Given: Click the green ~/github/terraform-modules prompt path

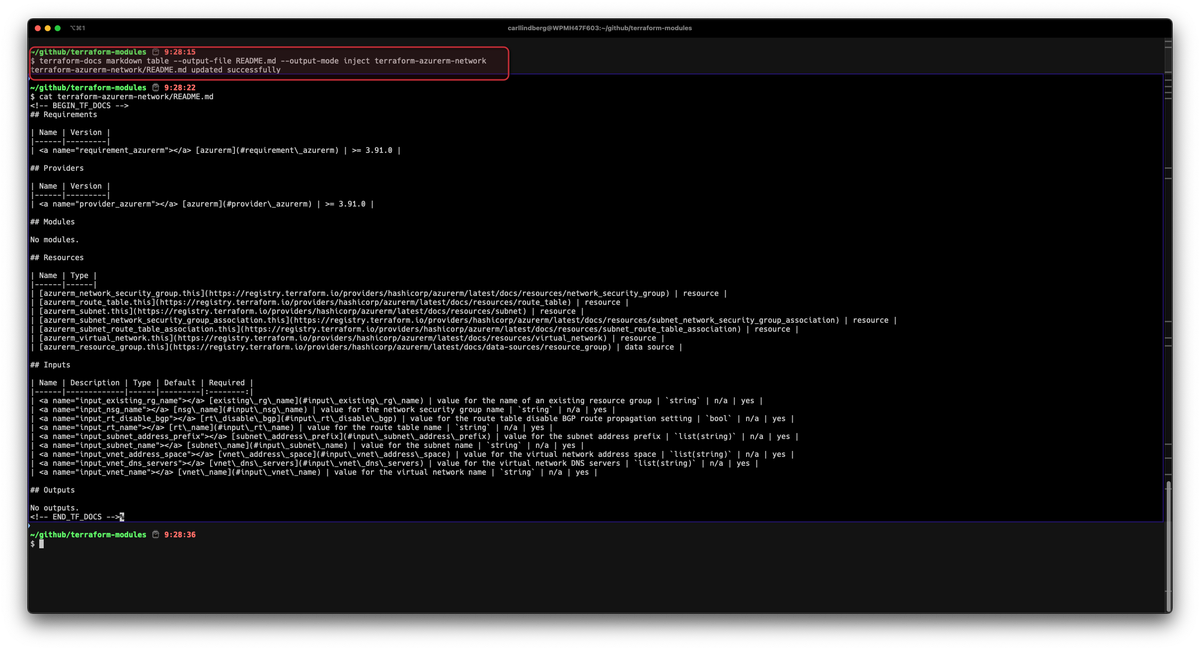Looking at the screenshot, I should click(x=87, y=50).
